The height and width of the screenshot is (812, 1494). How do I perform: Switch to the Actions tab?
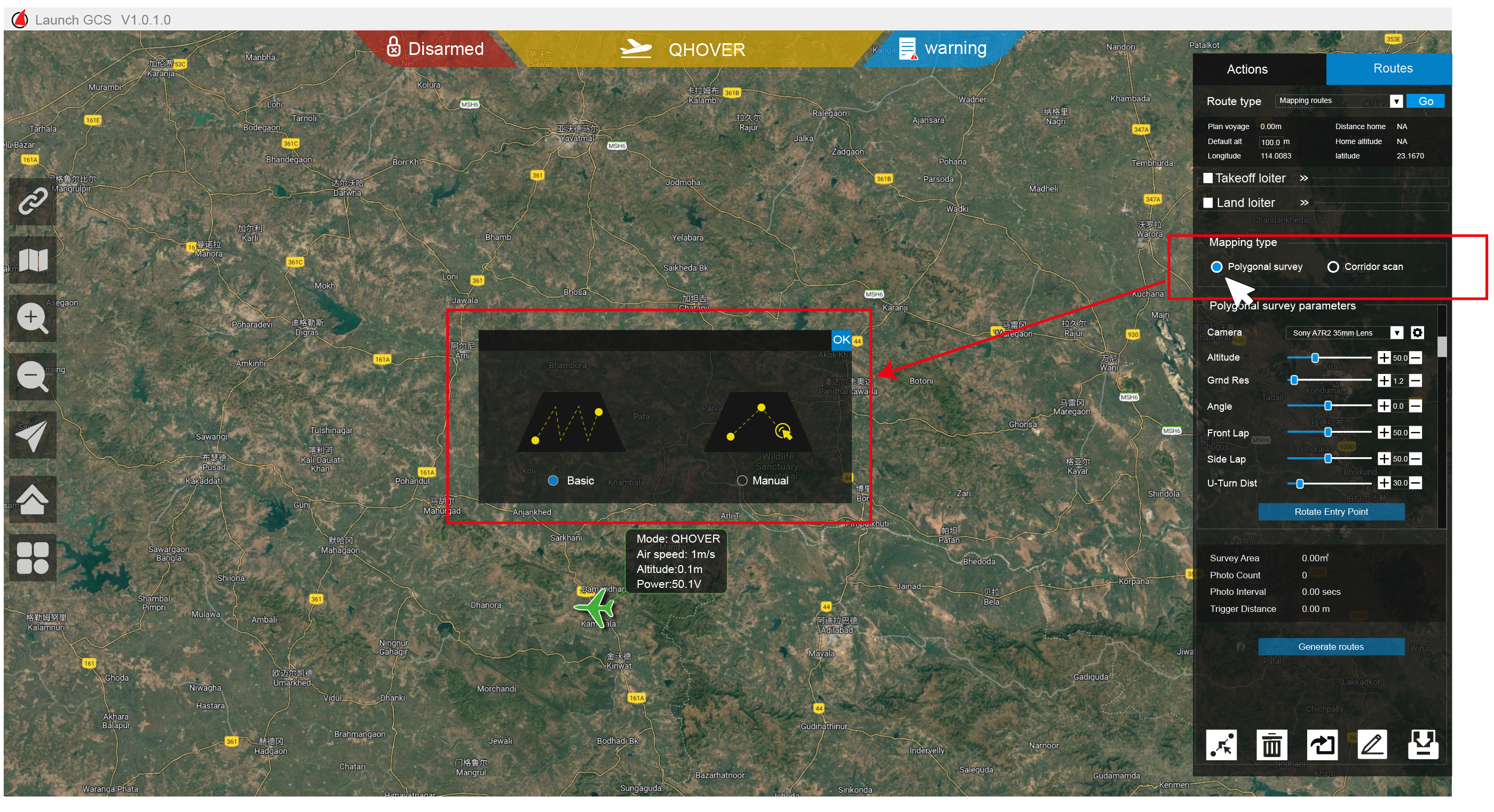[x=1247, y=69]
